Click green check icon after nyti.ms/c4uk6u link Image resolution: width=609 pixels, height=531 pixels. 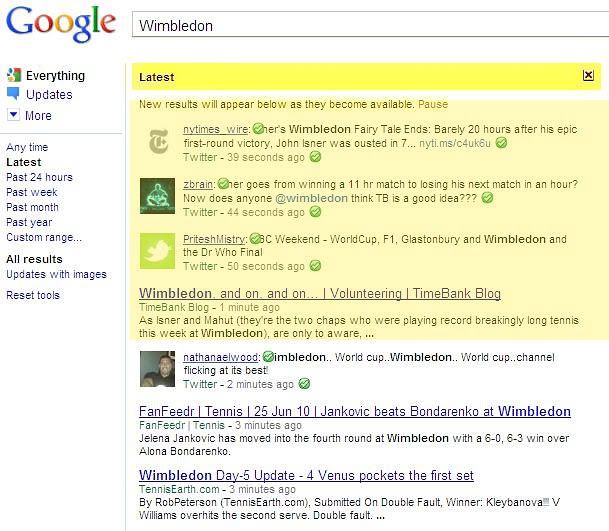pyautogui.click(x=501, y=143)
